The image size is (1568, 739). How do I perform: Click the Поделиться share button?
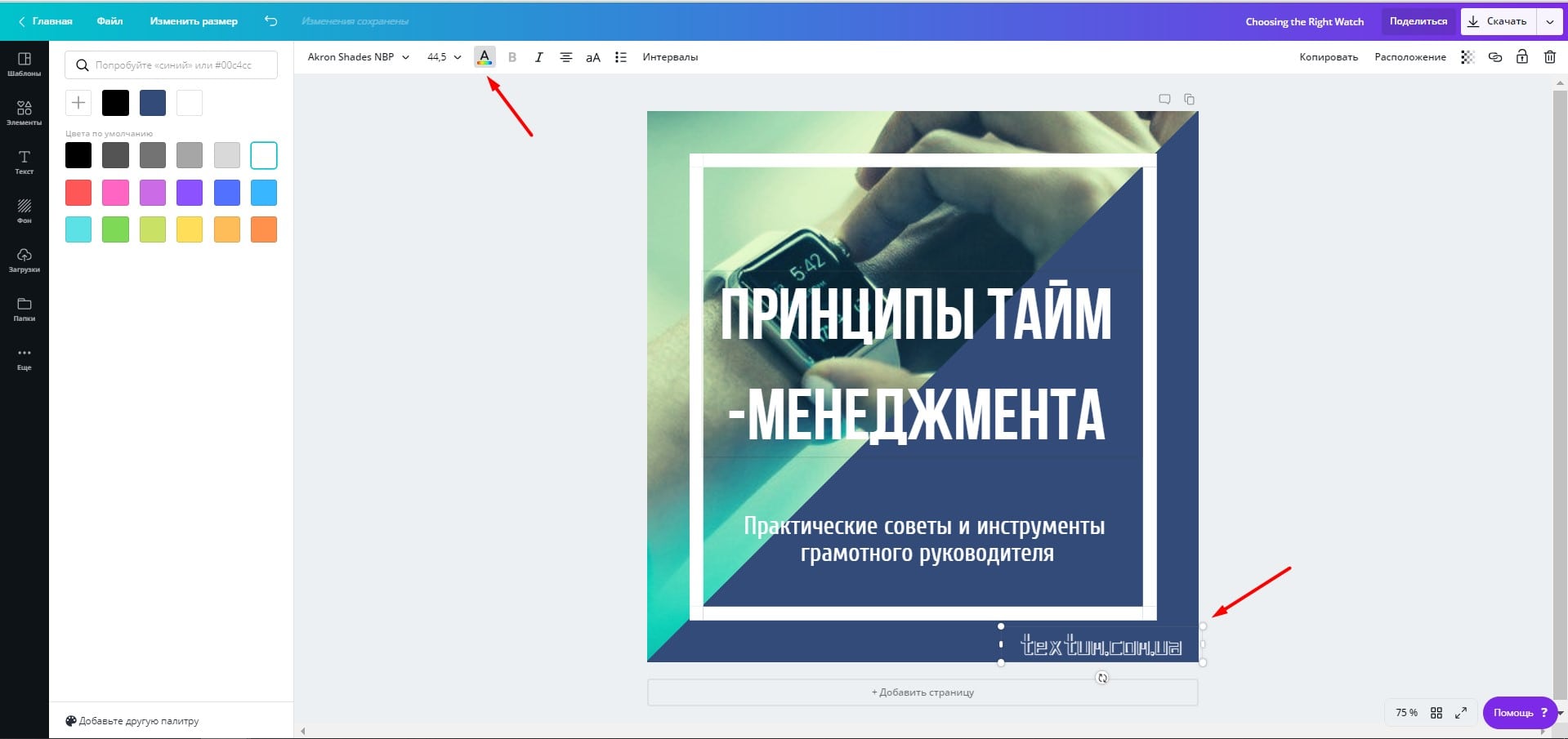[x=1418, y=21]
